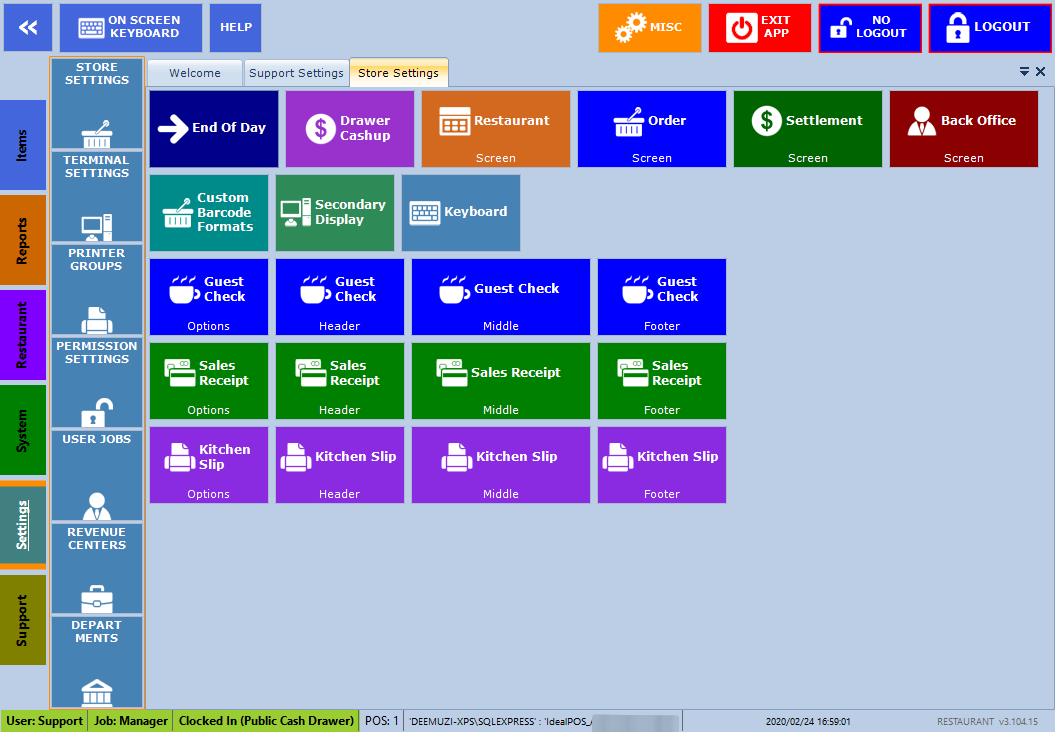This screenshot has width=1055, height=732.
Task: Open Guest Check Options tile
Action: coord(209,296)
